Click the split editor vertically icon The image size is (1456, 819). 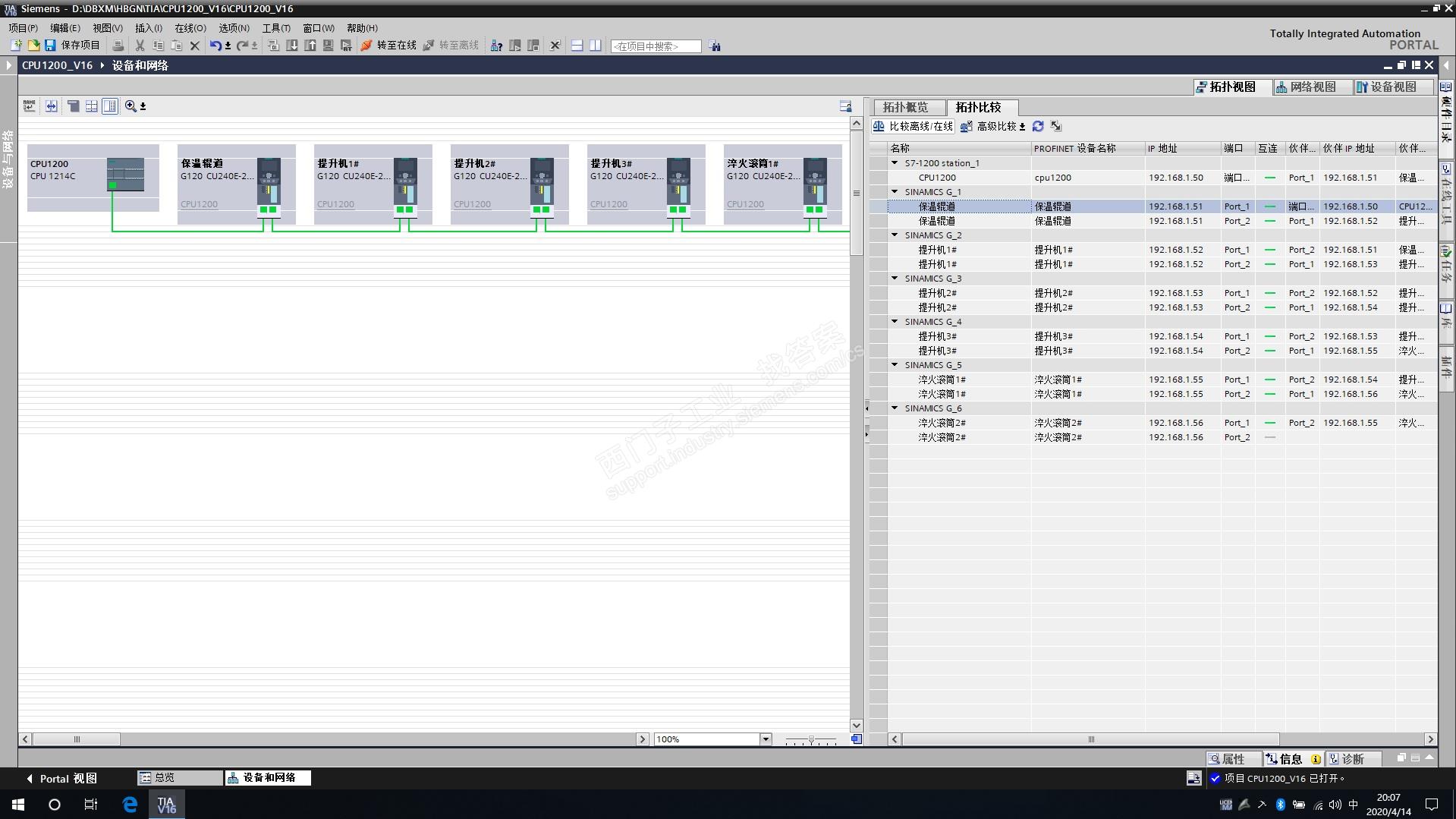[596, 46]
